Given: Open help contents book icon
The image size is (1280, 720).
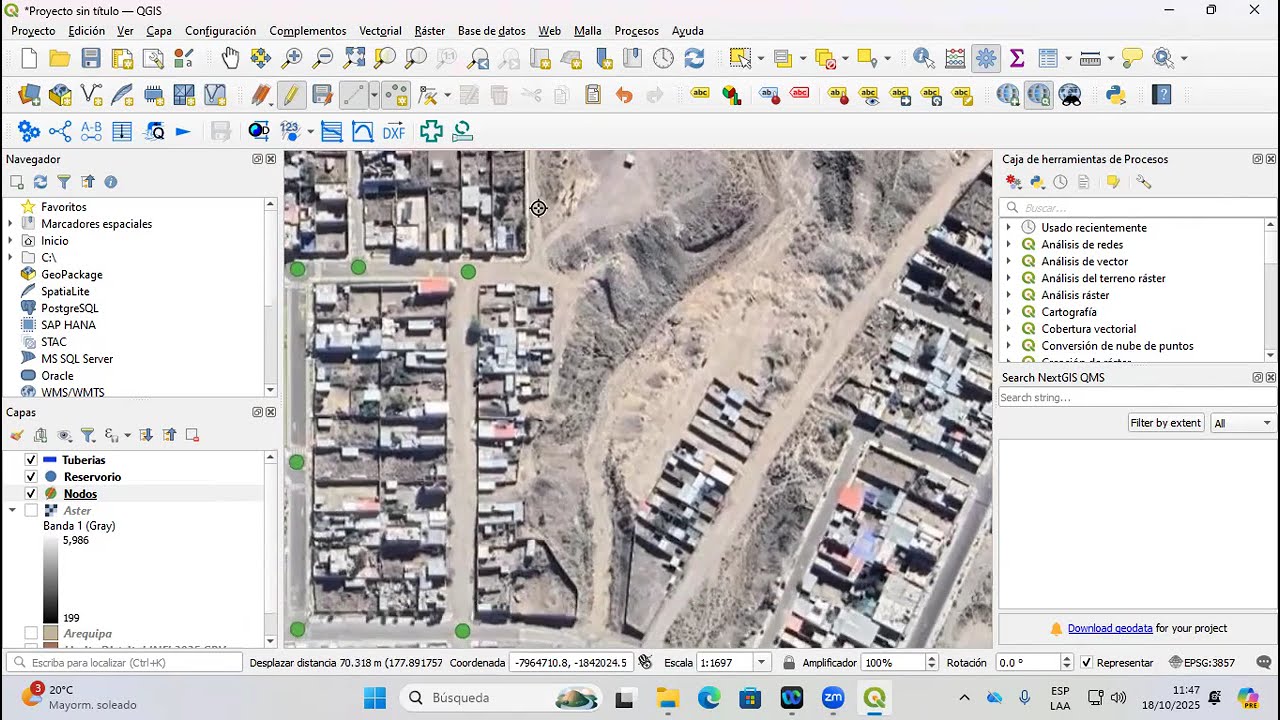Looking at the screenshot, I should 1161,95.
